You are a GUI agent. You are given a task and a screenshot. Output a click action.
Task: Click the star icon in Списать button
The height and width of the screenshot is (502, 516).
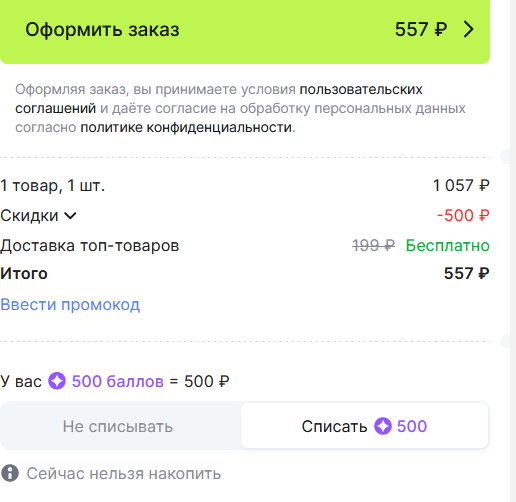[383, 426]
